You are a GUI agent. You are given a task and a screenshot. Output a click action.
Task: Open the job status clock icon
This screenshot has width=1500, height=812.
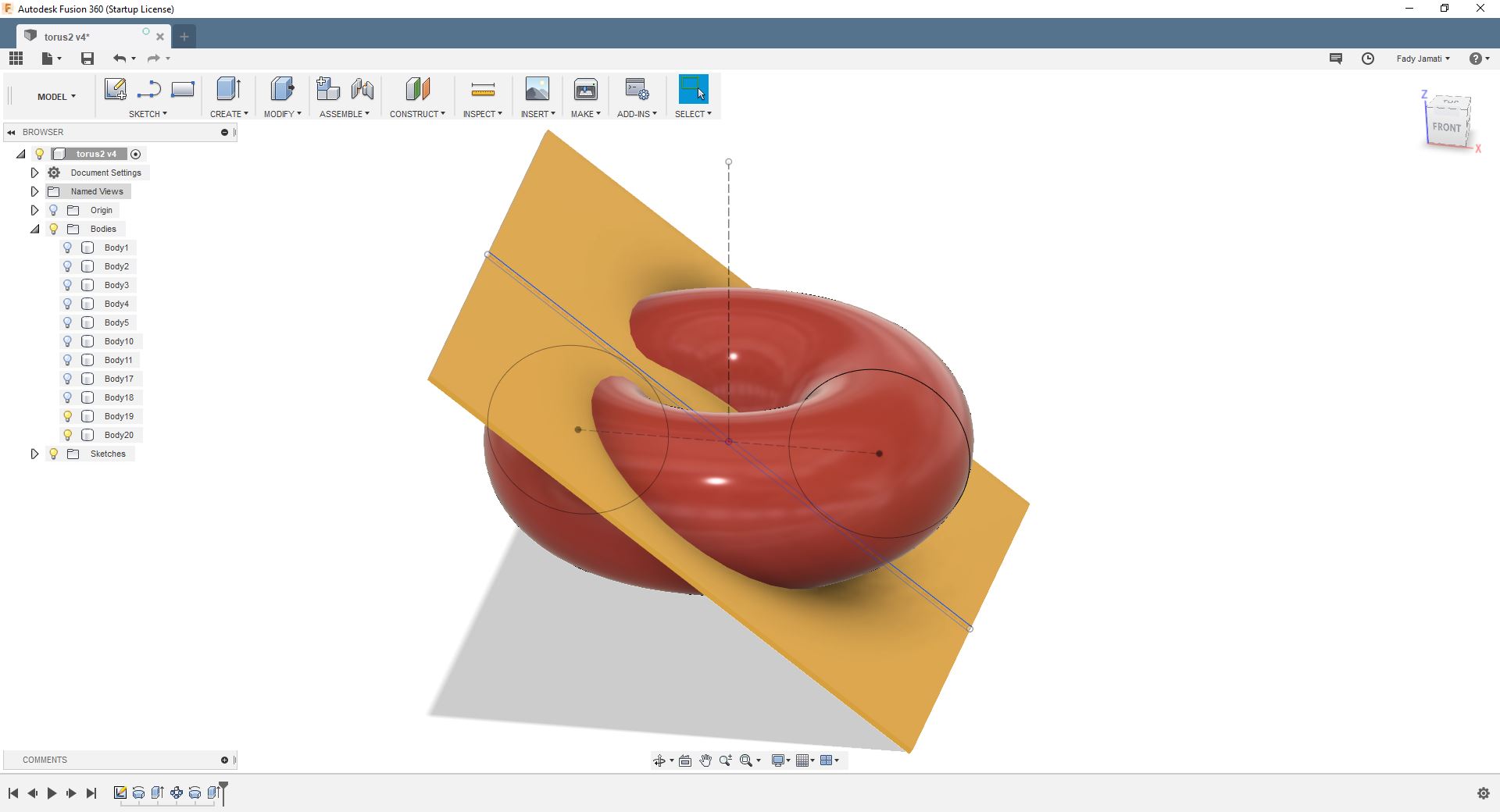pos(1368,59)
